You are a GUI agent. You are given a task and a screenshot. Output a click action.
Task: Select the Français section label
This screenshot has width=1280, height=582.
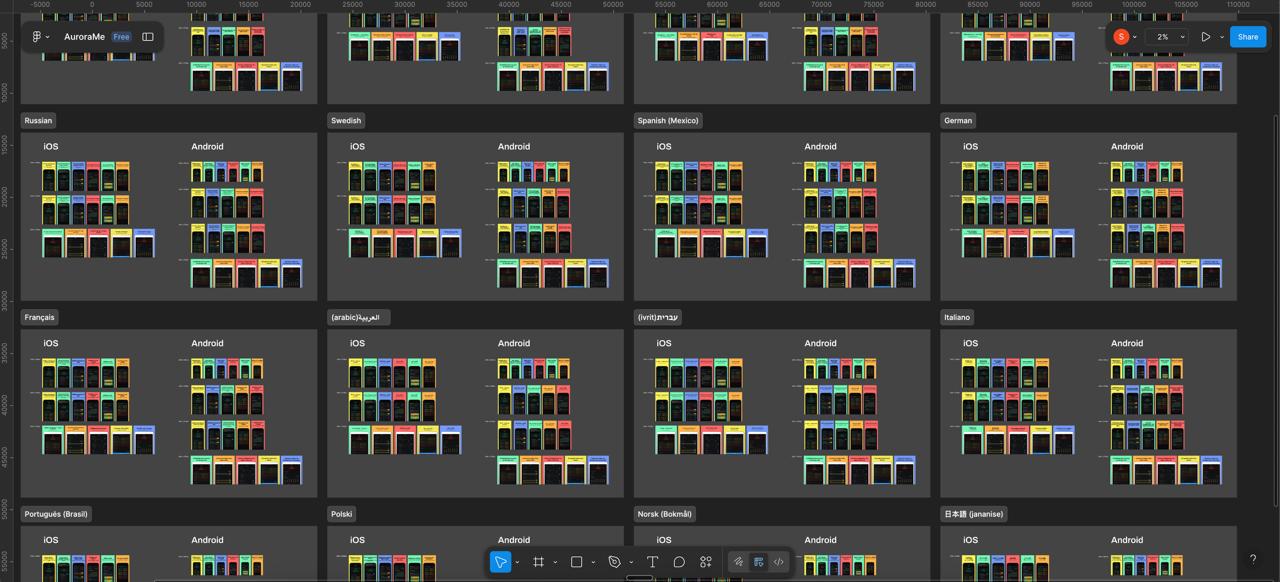(x=40, y=317)
